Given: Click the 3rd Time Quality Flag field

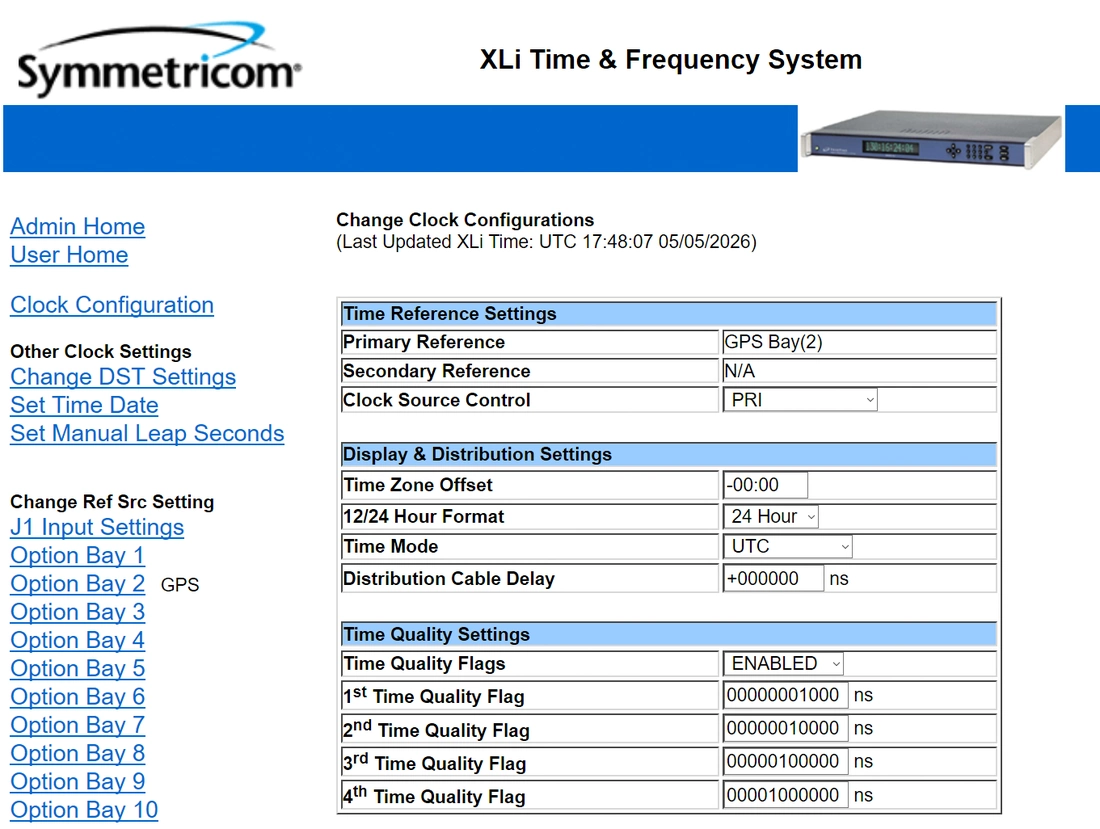Looking at the screenshot, I should coord(786,762).
